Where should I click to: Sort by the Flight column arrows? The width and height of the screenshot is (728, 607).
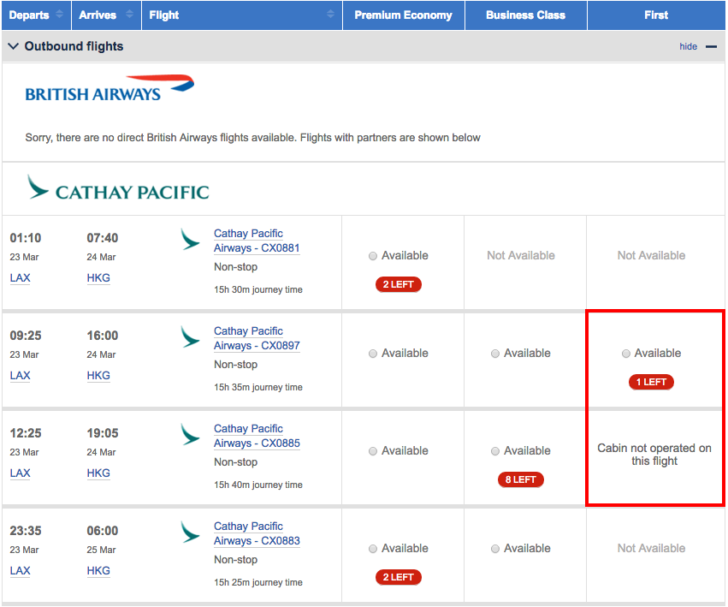330,14
